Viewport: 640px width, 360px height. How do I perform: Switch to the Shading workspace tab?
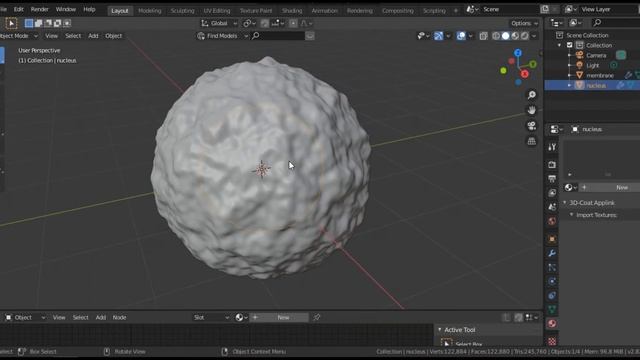tap(292, 11)
